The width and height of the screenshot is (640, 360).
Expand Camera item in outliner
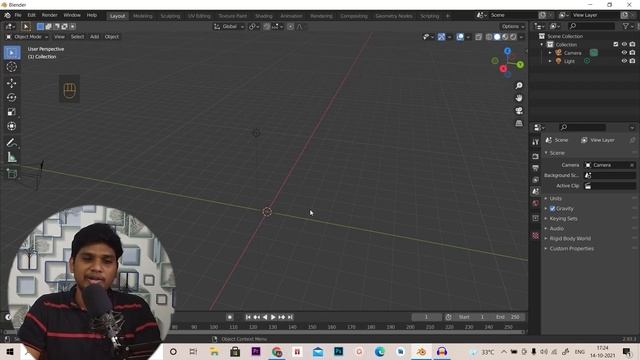550,53
